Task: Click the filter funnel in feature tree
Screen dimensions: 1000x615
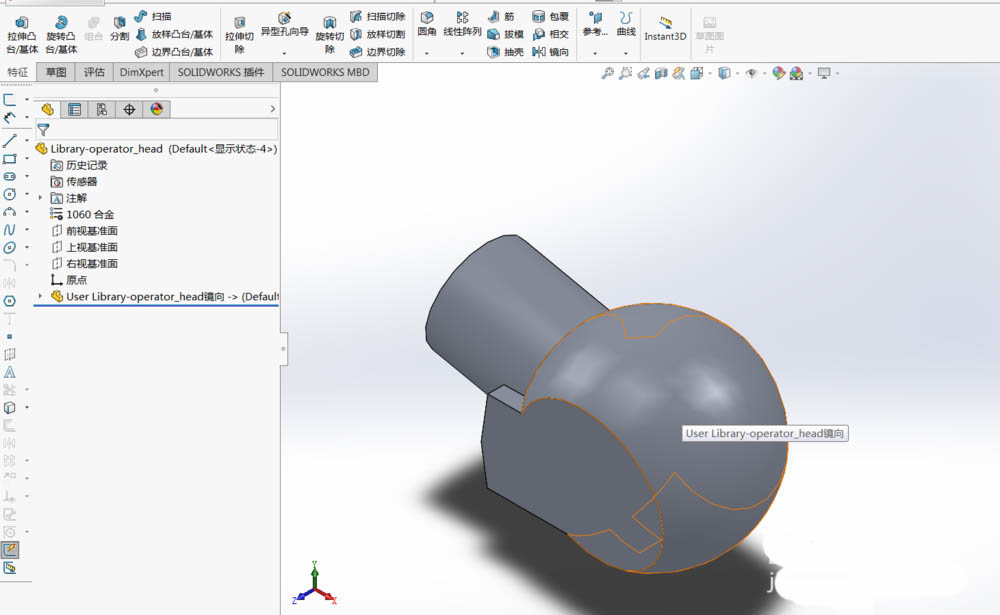Action: [43, 130]
